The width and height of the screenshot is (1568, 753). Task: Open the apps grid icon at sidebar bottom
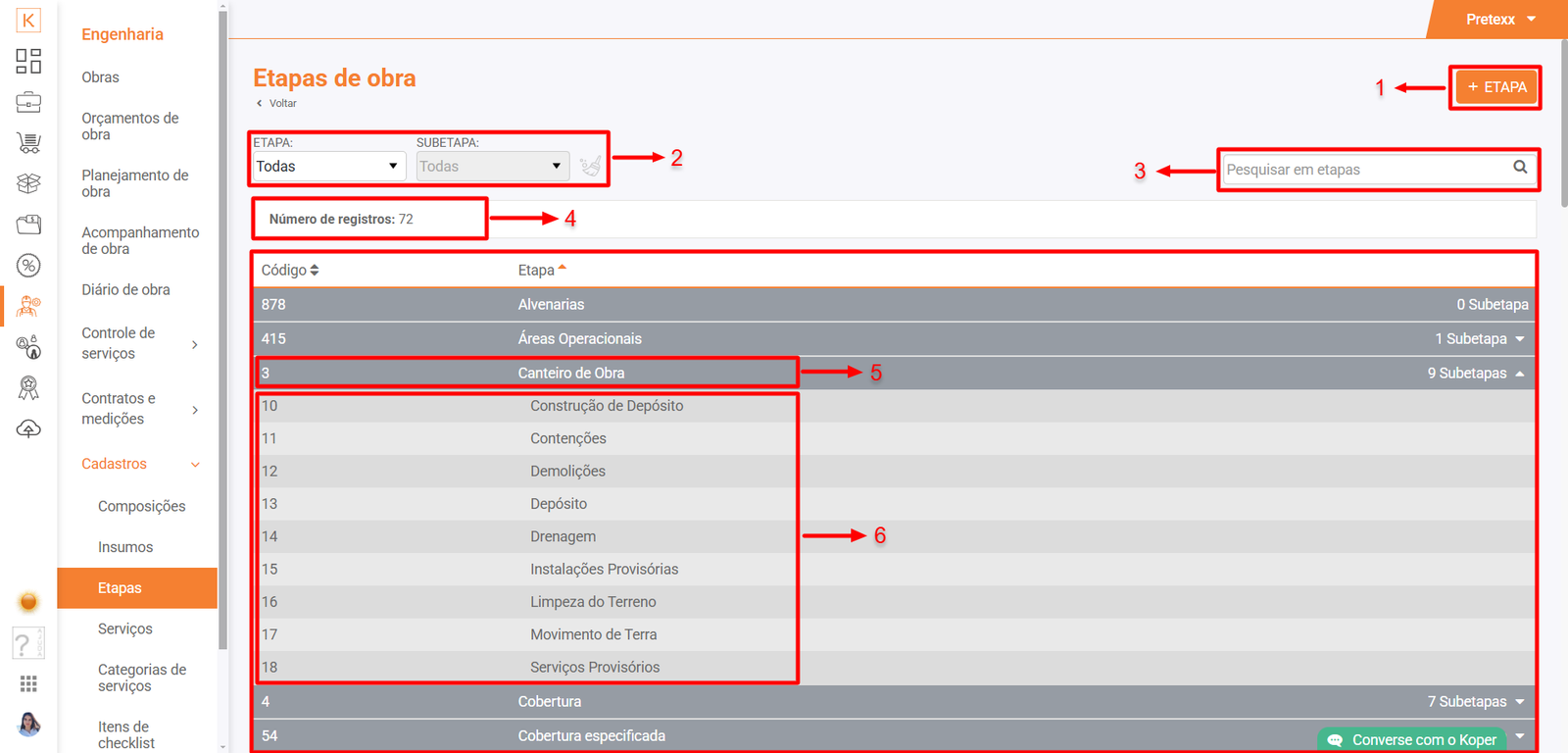pos(28,683)
